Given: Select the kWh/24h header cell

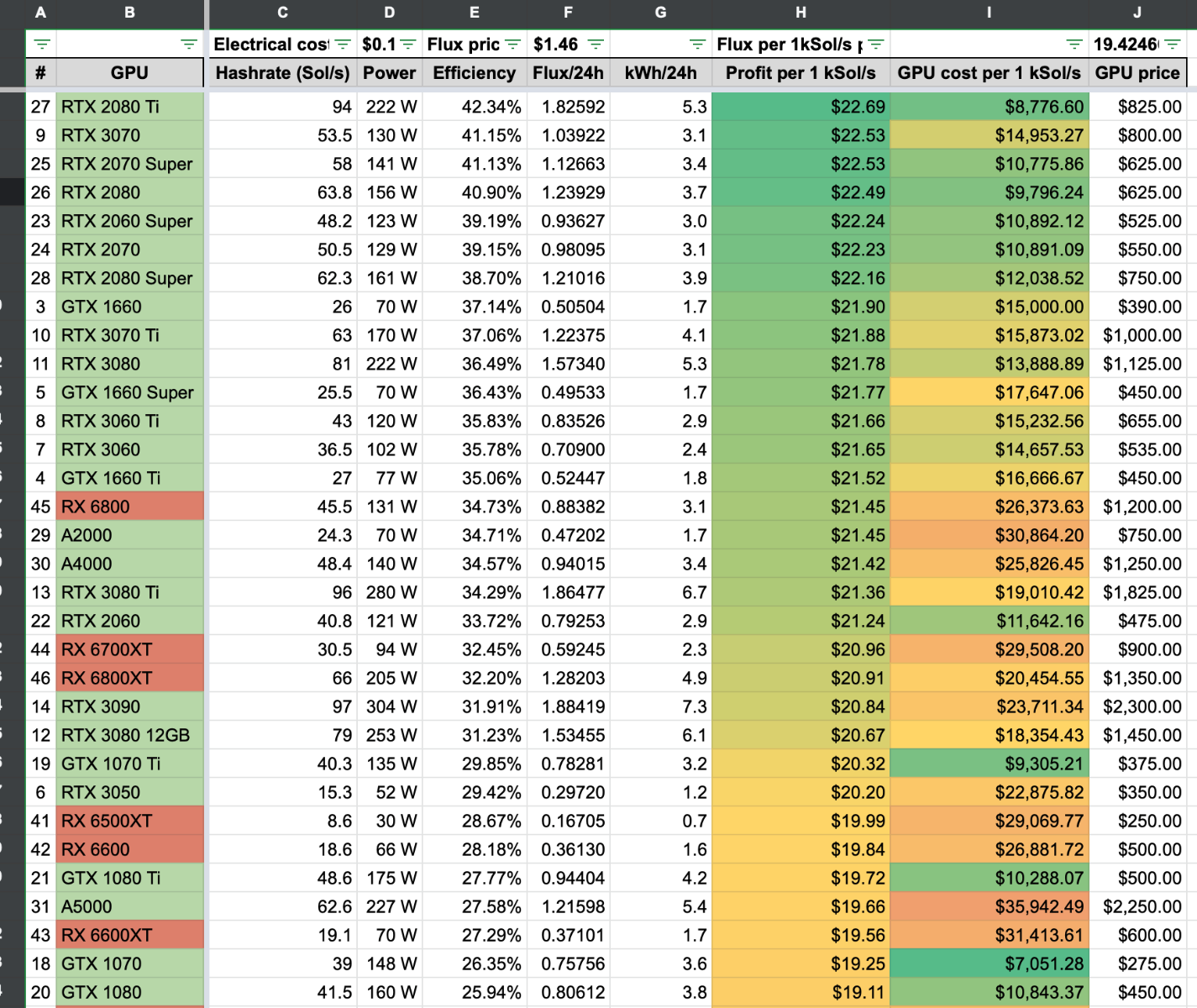Looking at the screenshot, I should 661,73.
